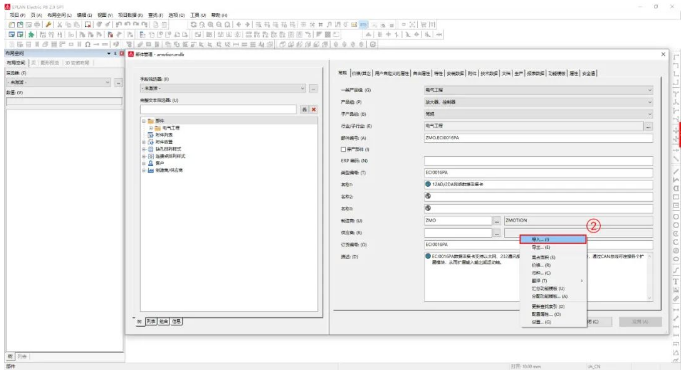Click the 客户 person icon in tree
The image size is (687, 375).
pyautogui.click(x=151, y=163)
